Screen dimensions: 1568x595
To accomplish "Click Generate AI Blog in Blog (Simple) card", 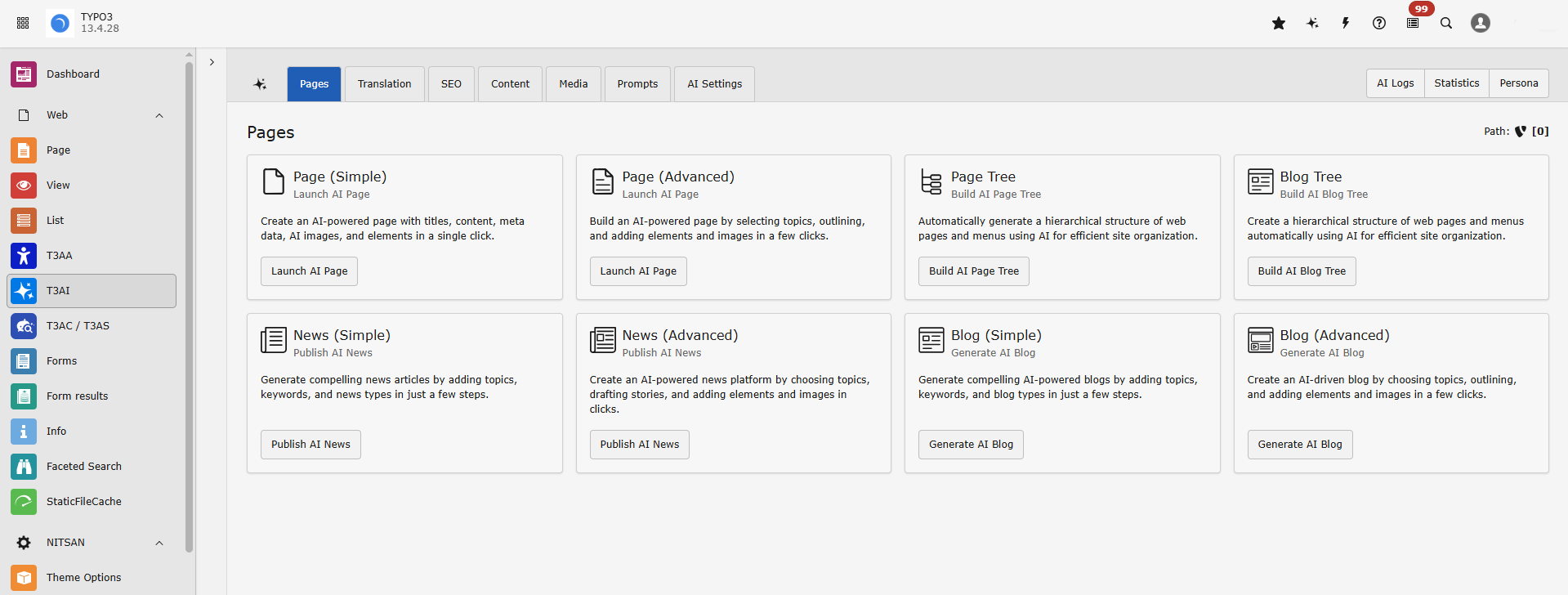I will pos(972,445).
